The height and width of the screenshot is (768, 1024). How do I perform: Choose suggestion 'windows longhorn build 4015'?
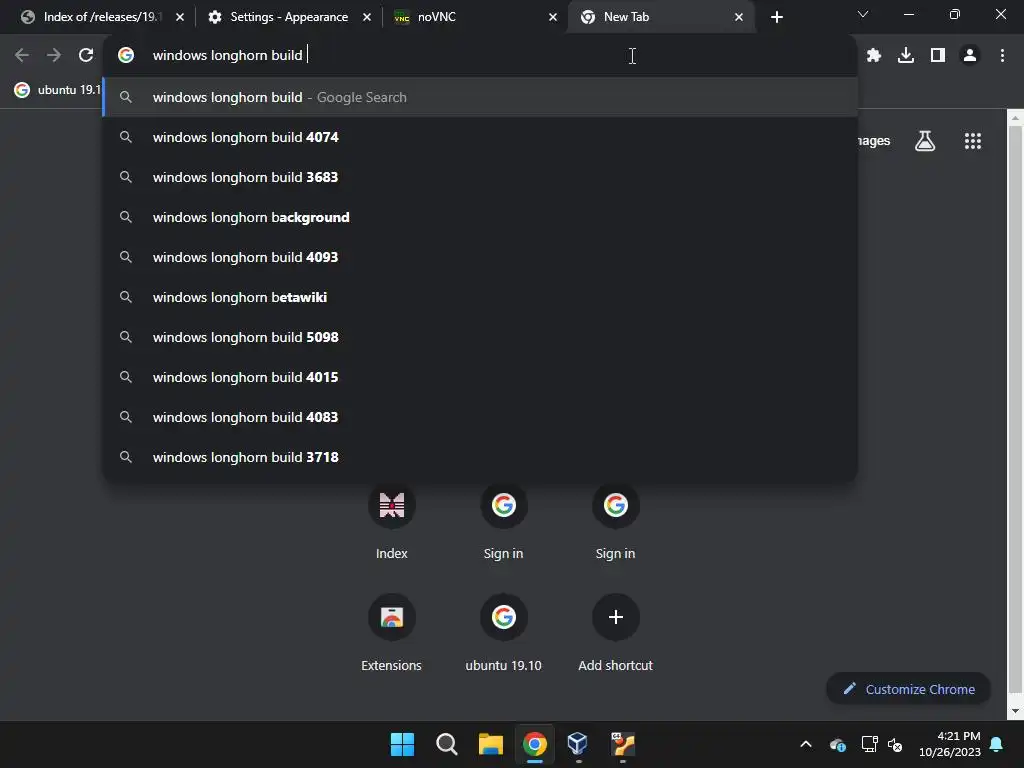click(x=481, y=377)
